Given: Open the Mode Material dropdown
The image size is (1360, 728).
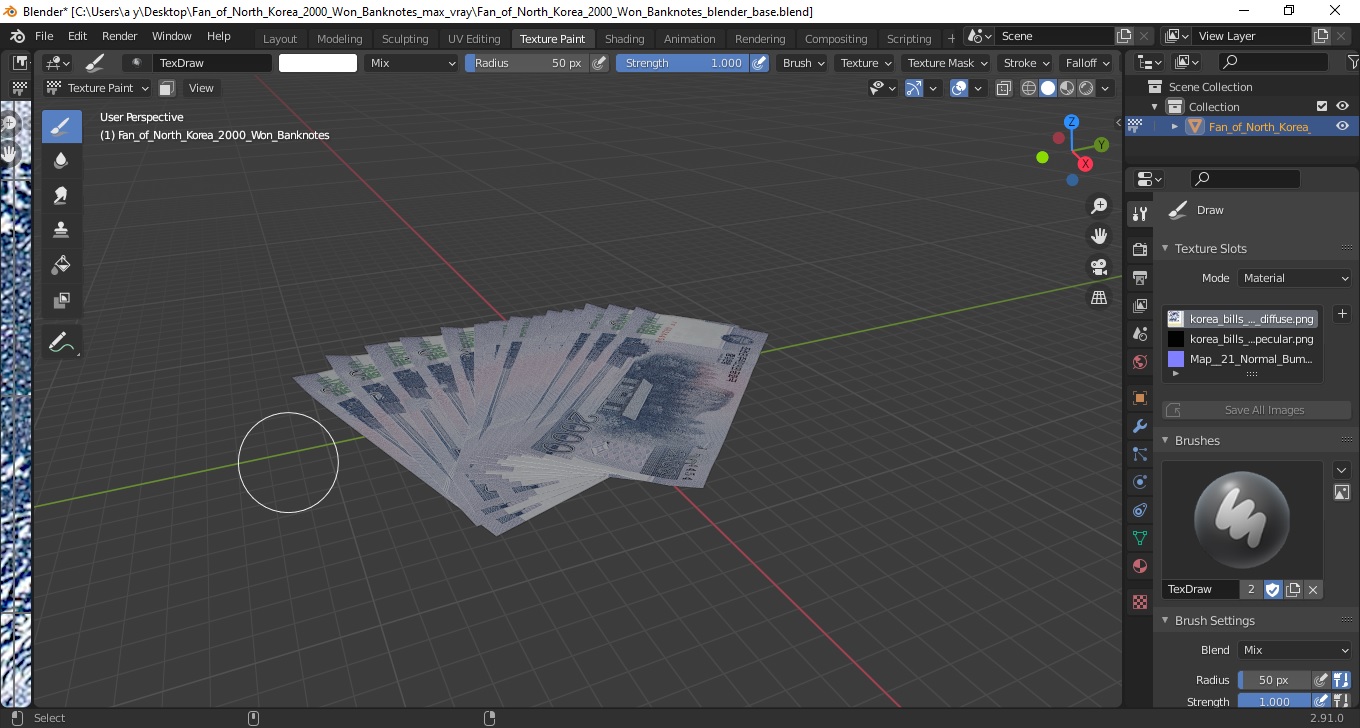Looking at the screenshot, I should point(1295,278).
